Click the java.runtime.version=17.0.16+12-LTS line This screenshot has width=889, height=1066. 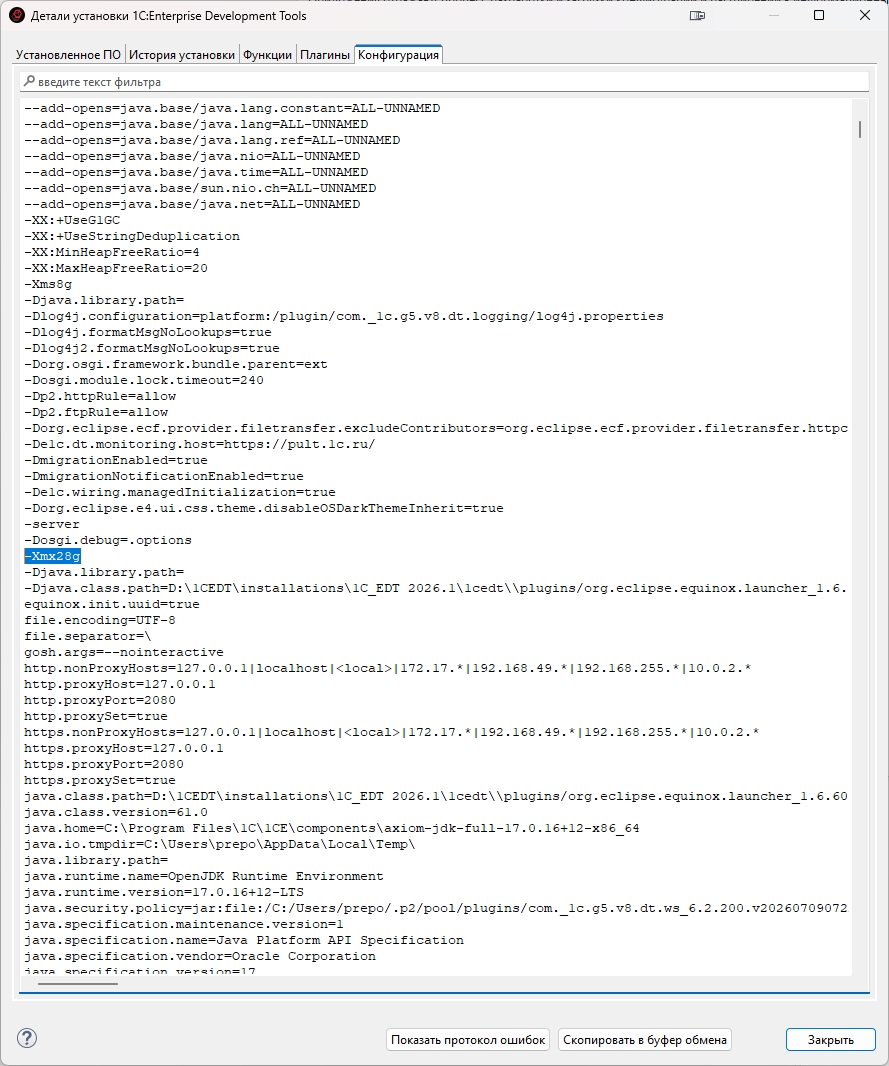tap(164, 892)
